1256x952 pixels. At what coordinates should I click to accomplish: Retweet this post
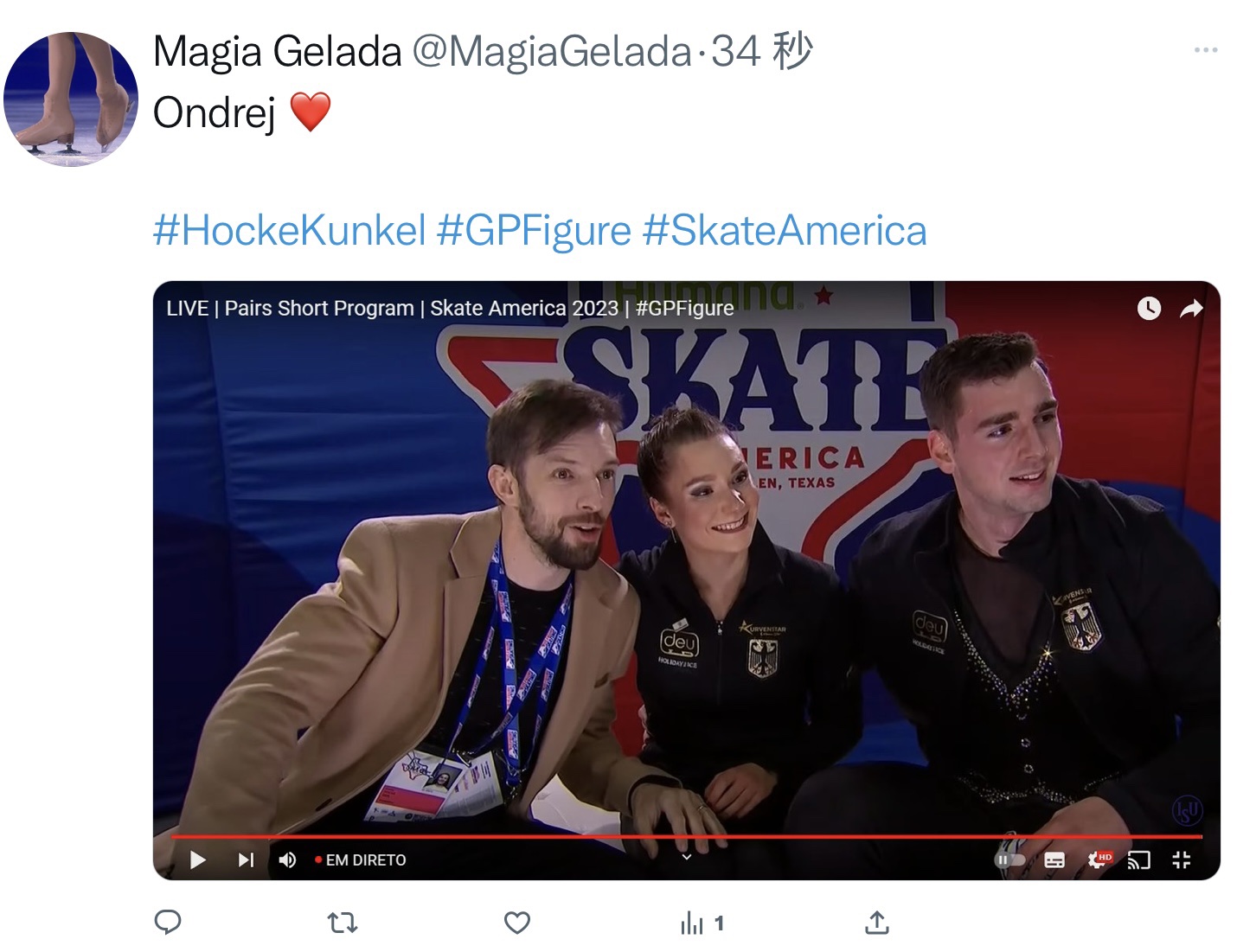click(343, 923)
